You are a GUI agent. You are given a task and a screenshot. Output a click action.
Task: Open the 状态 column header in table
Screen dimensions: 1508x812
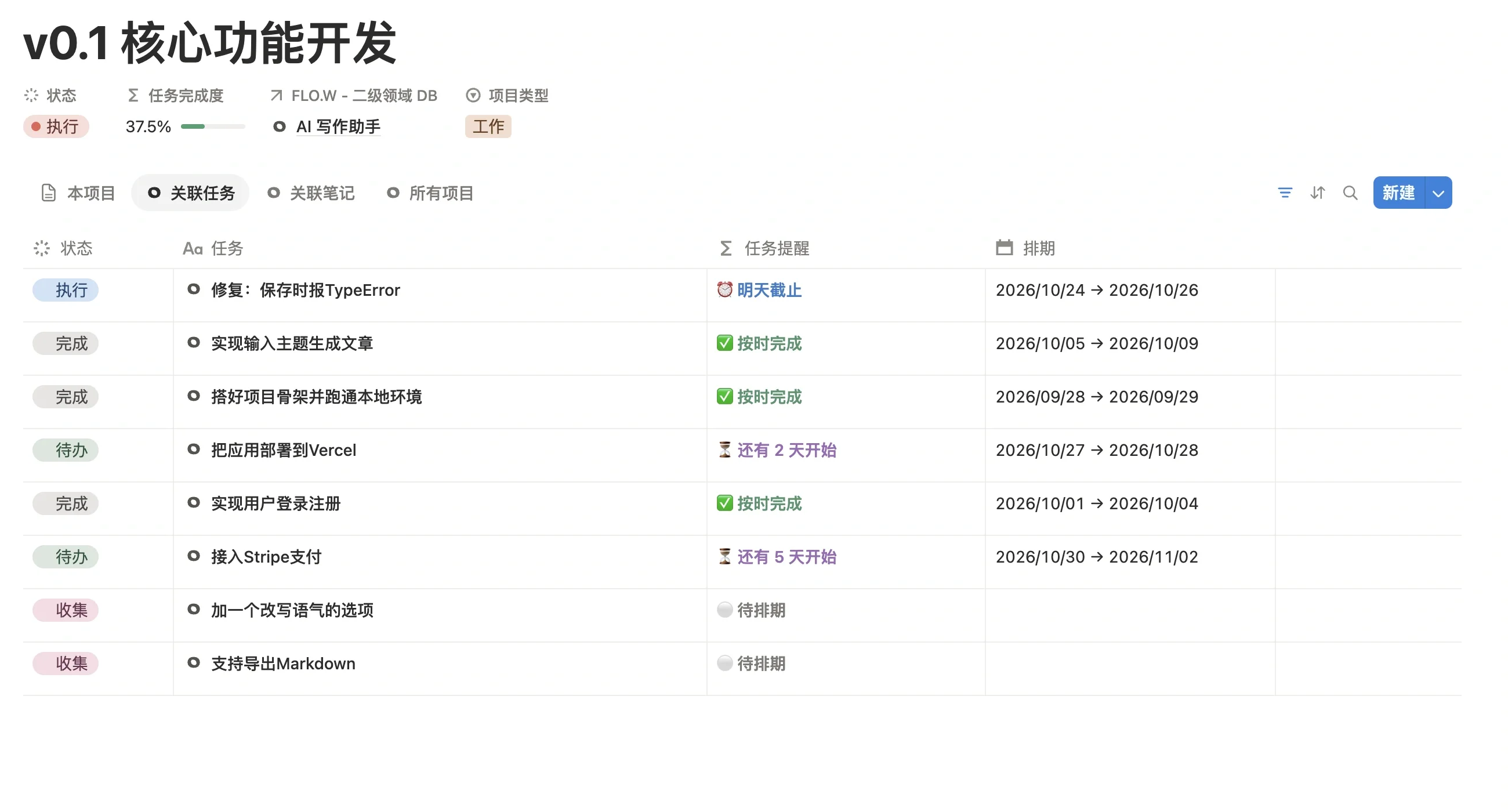(63, 248)
